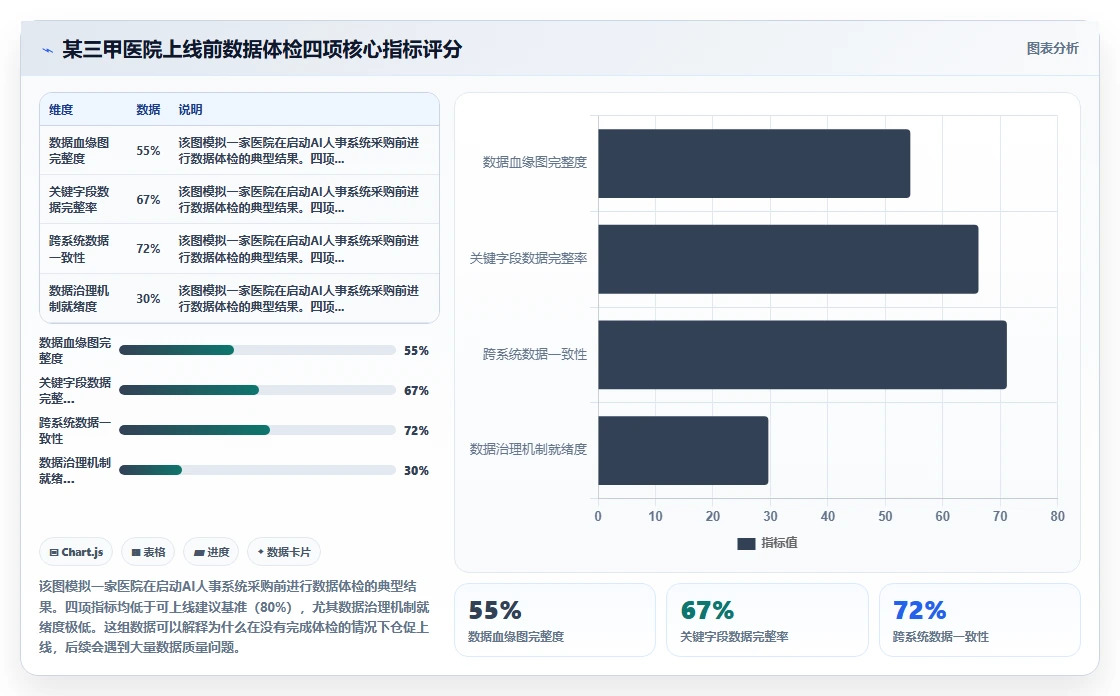Click the 跨系统数据一致性 72% progress bar
This screenshot has width=1120, height=696.
coord(257,430)
